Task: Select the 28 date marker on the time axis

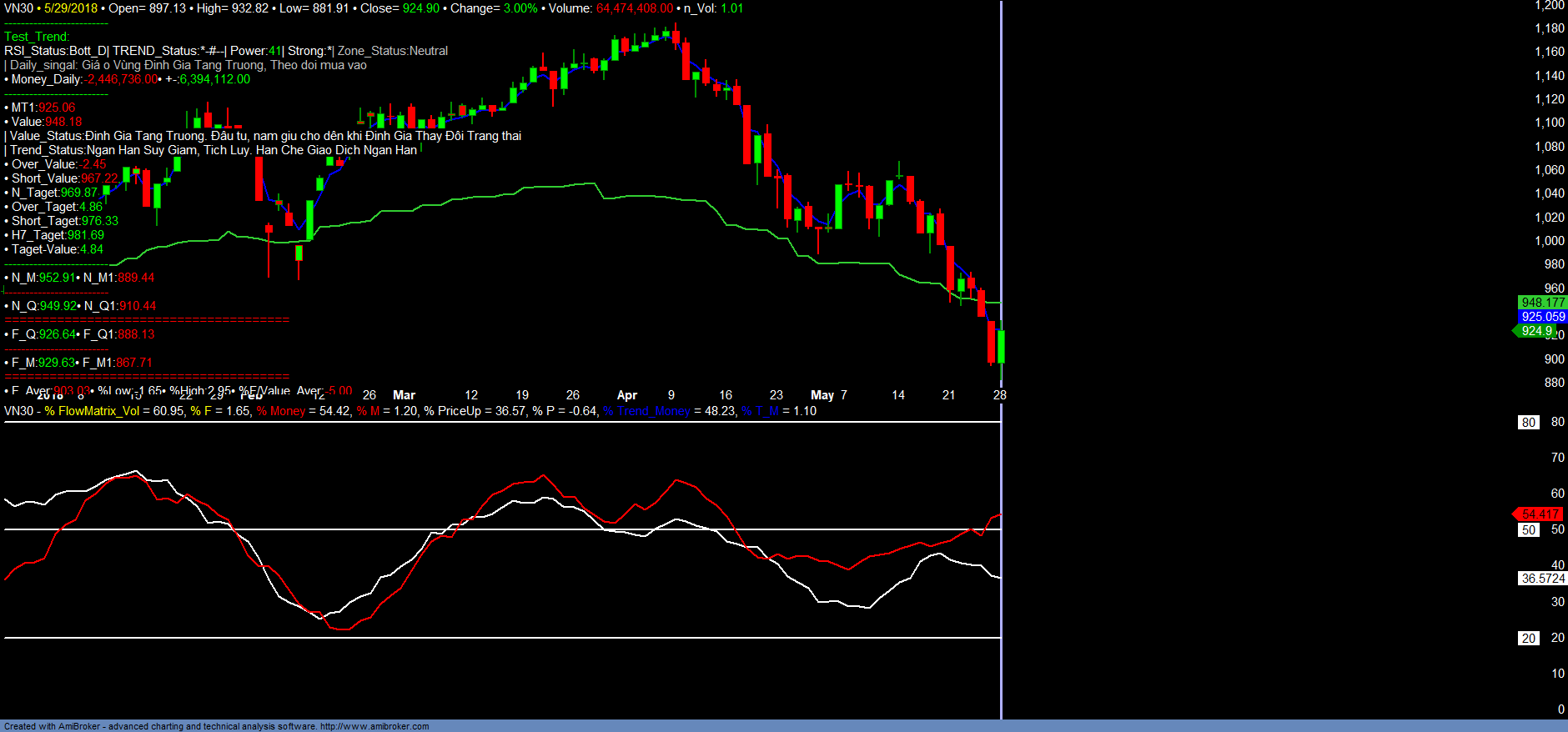Action: (x=999, y=395)
